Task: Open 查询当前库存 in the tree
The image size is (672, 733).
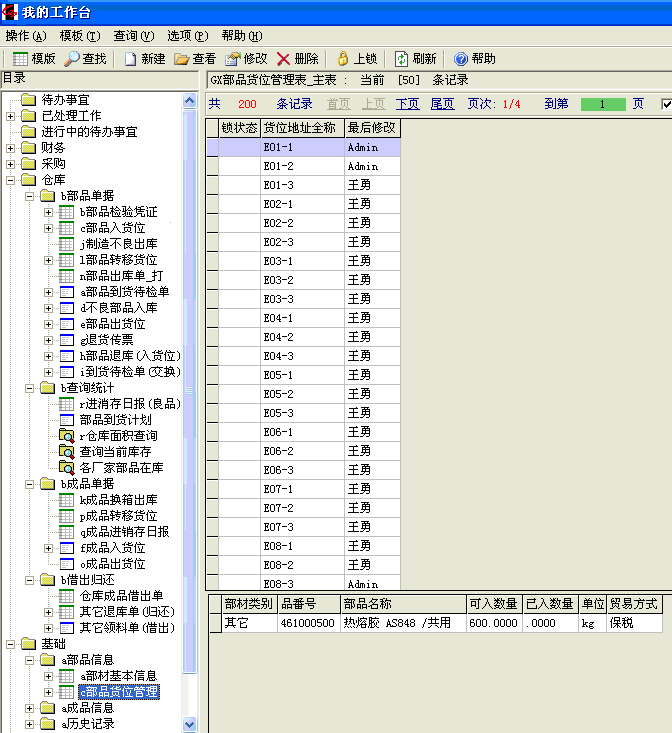Action: [121, 452]
